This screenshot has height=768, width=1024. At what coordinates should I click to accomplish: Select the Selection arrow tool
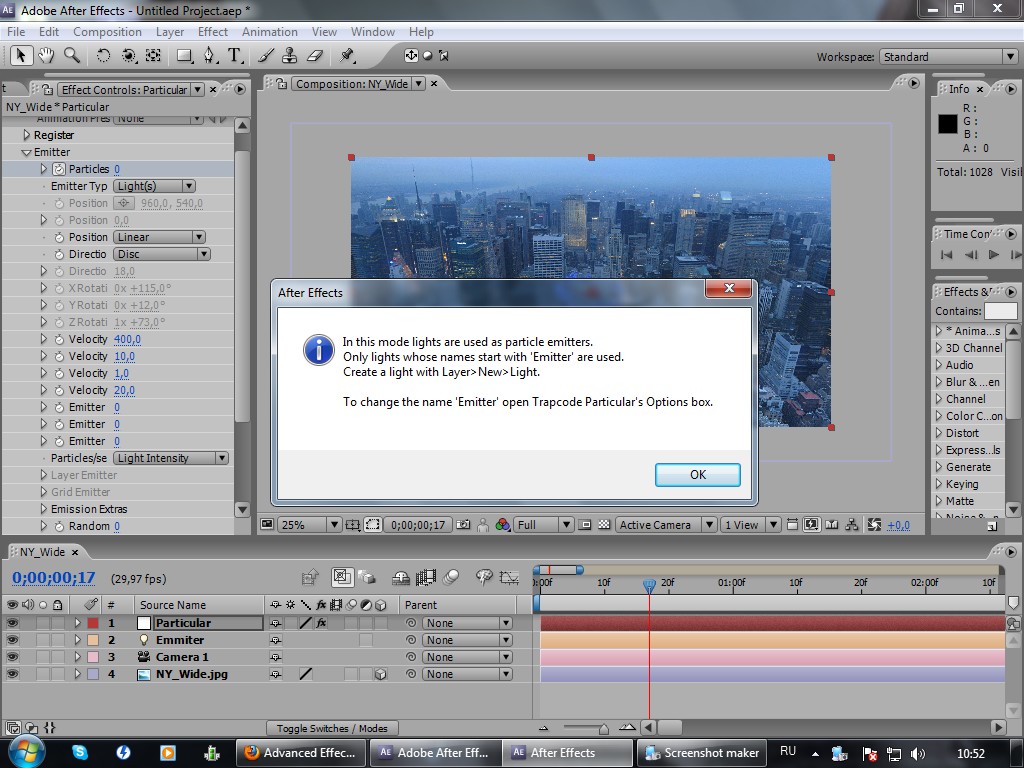[21, 56]
